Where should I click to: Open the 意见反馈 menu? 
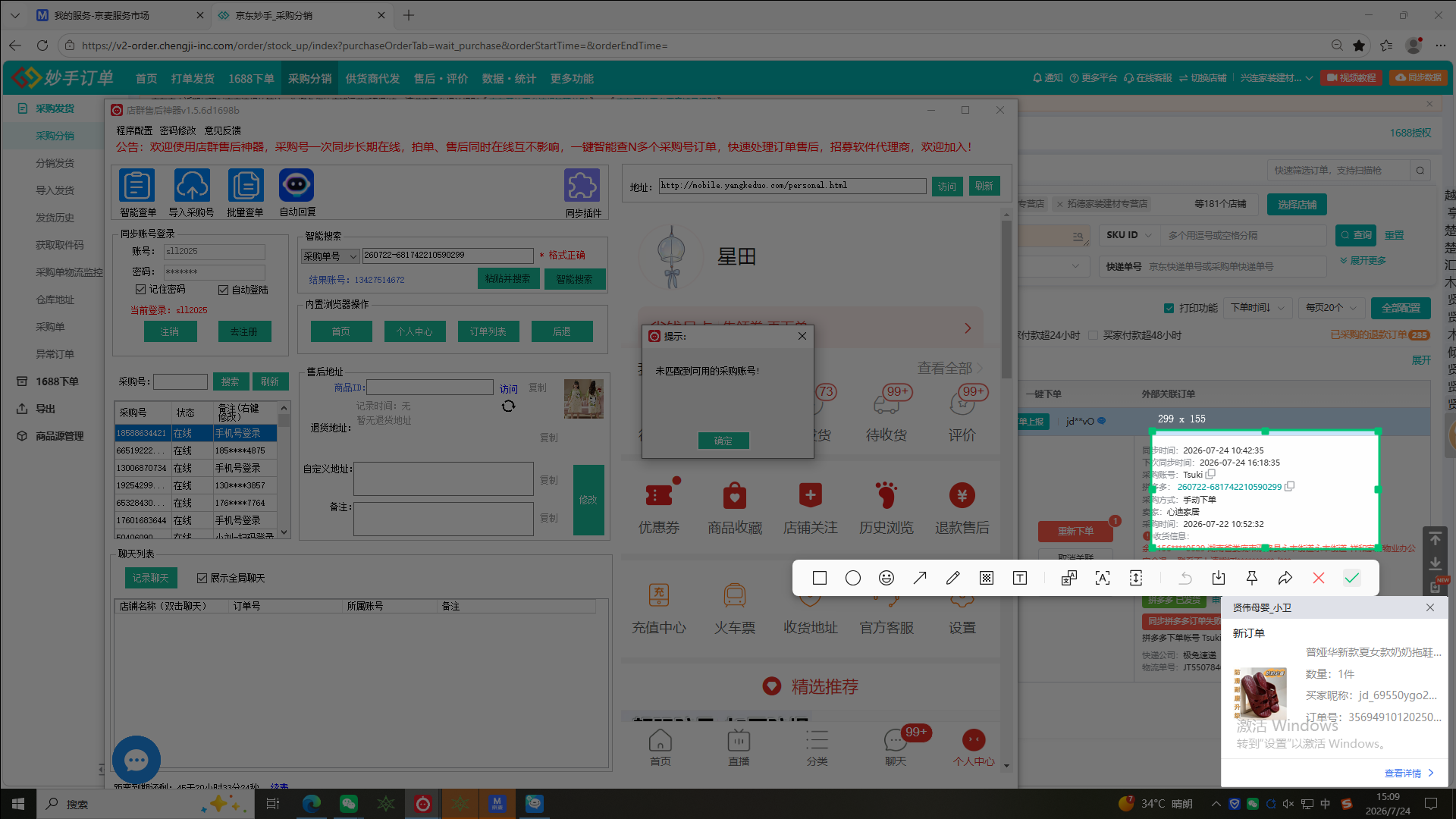222,130
